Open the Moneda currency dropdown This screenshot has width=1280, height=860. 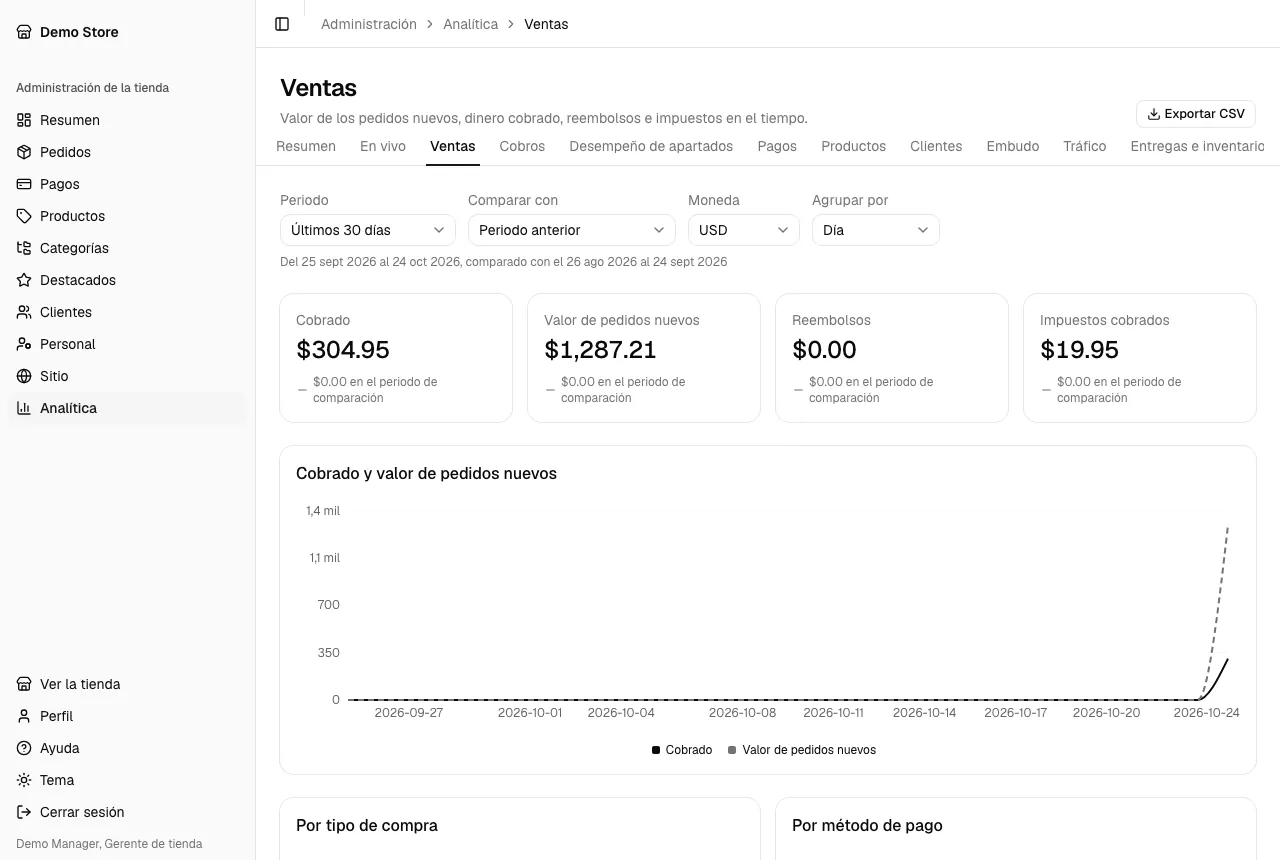click(744, 230)
